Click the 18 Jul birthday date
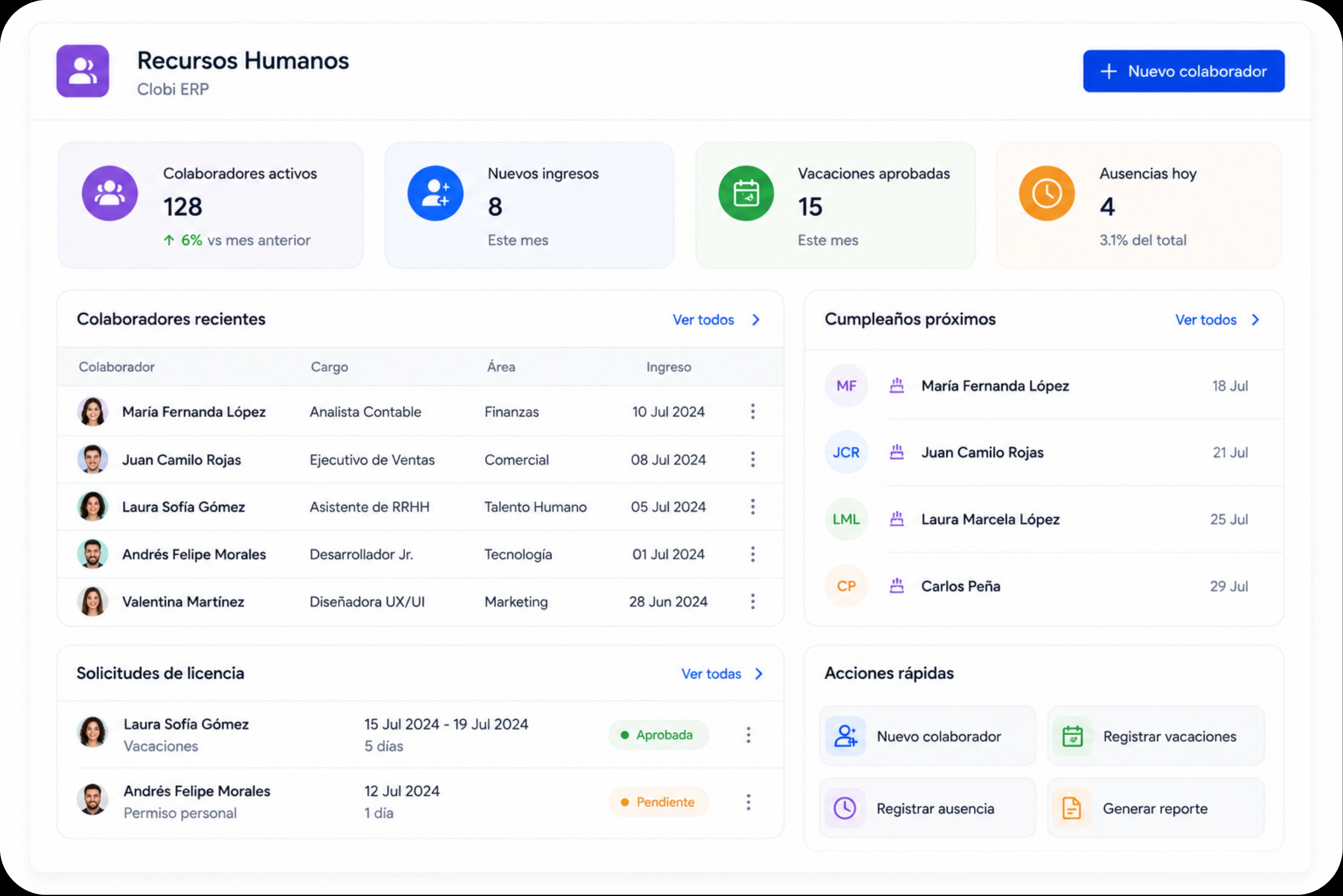Image resolution: width=1343 pixels, height=896 pixels. (1230, 386)
